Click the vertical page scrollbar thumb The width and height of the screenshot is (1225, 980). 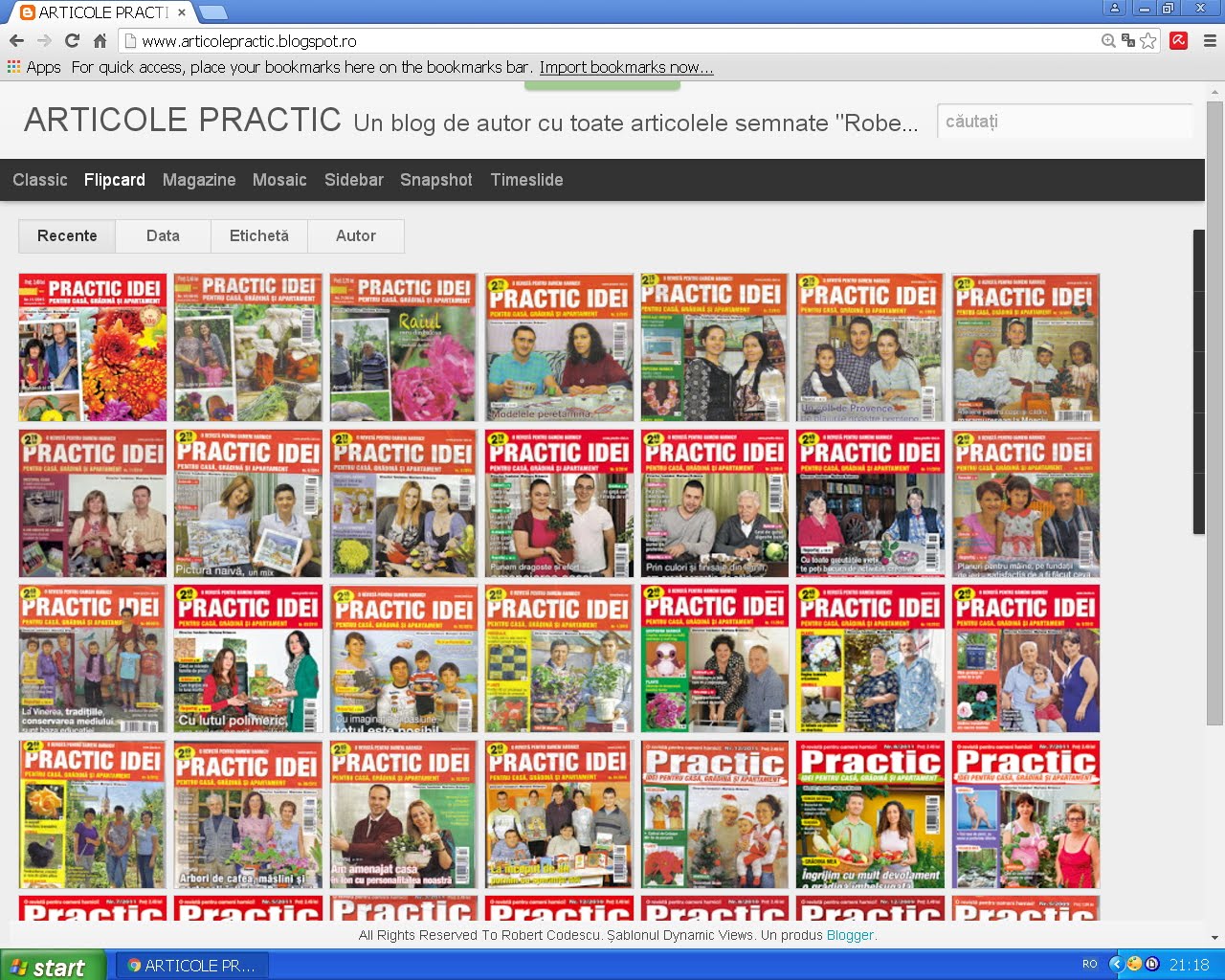click(1214, 412)
